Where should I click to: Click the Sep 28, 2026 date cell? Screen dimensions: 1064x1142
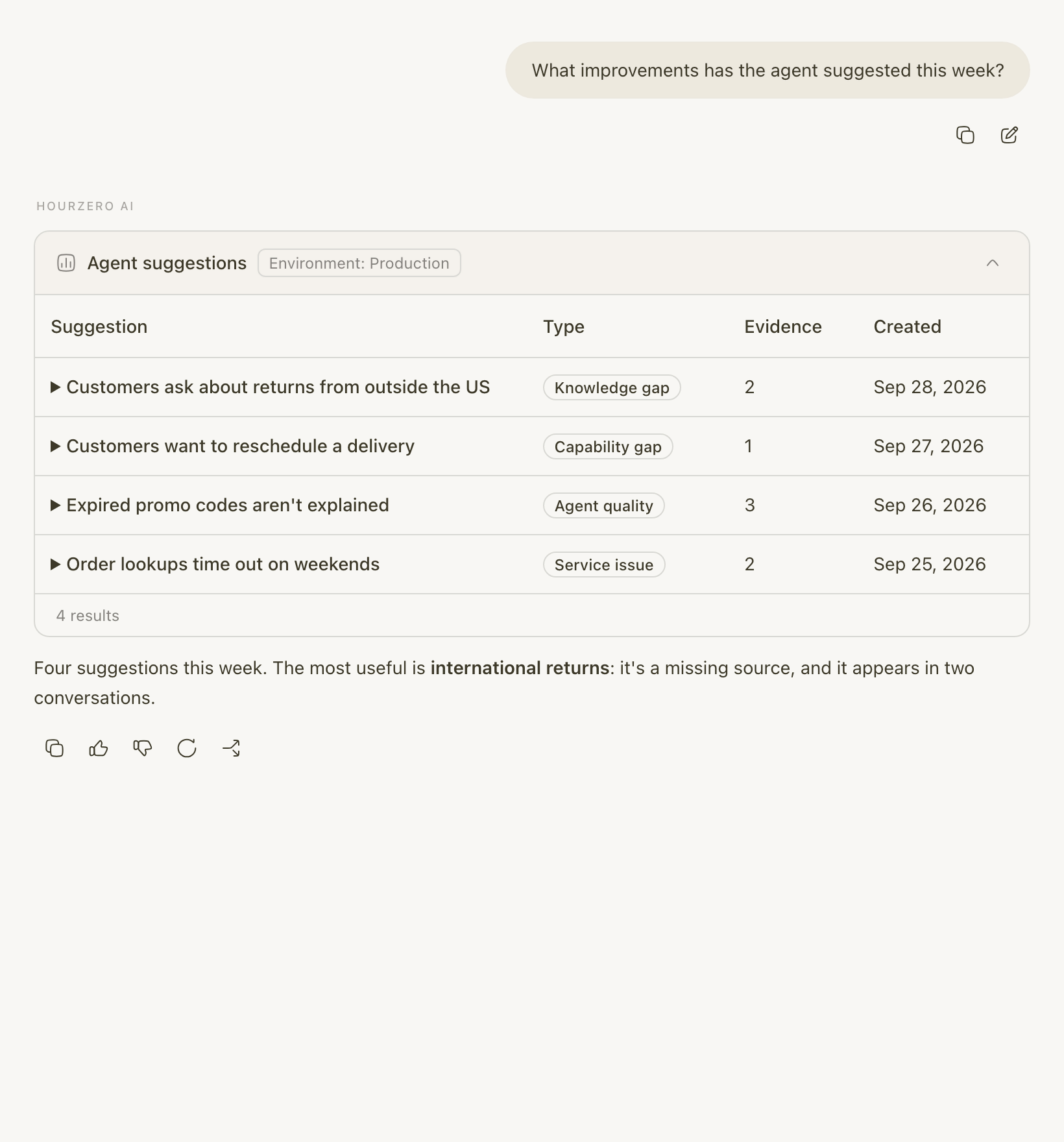coord(930,387)
